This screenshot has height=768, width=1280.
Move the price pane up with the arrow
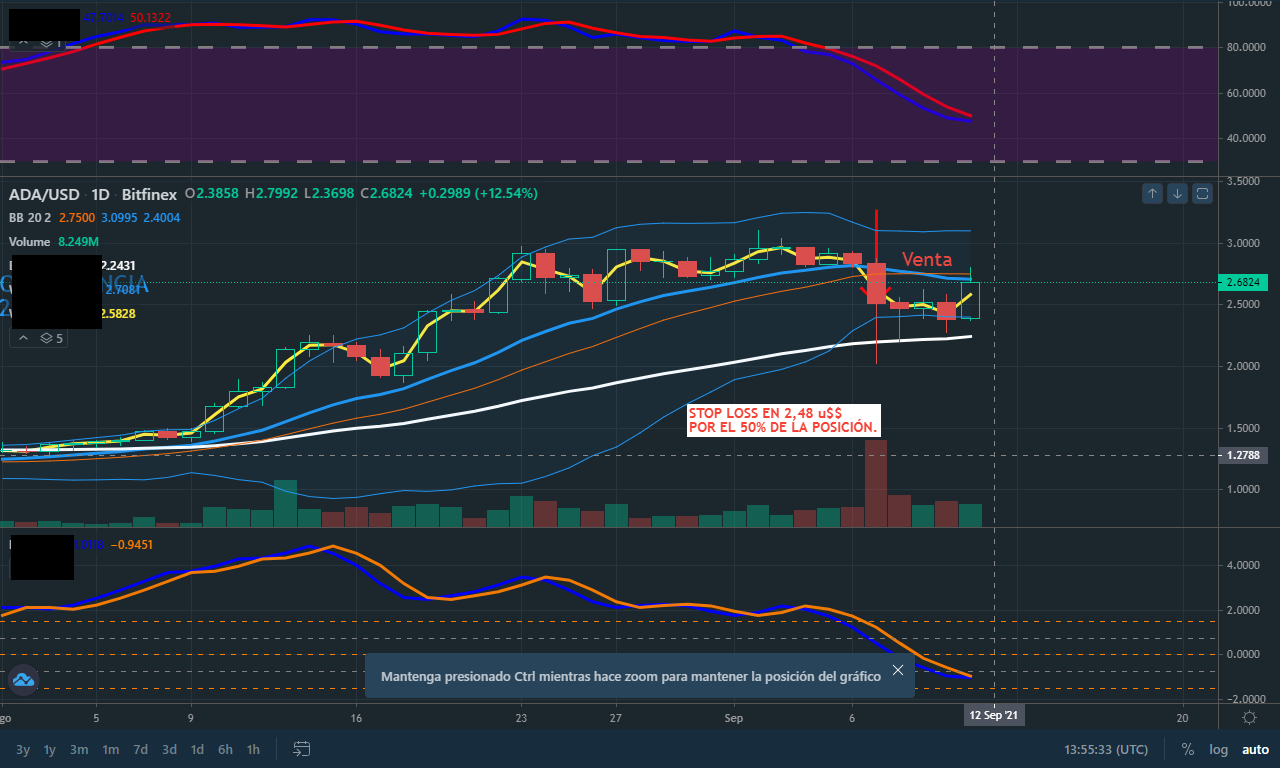tap(1152, 193)
